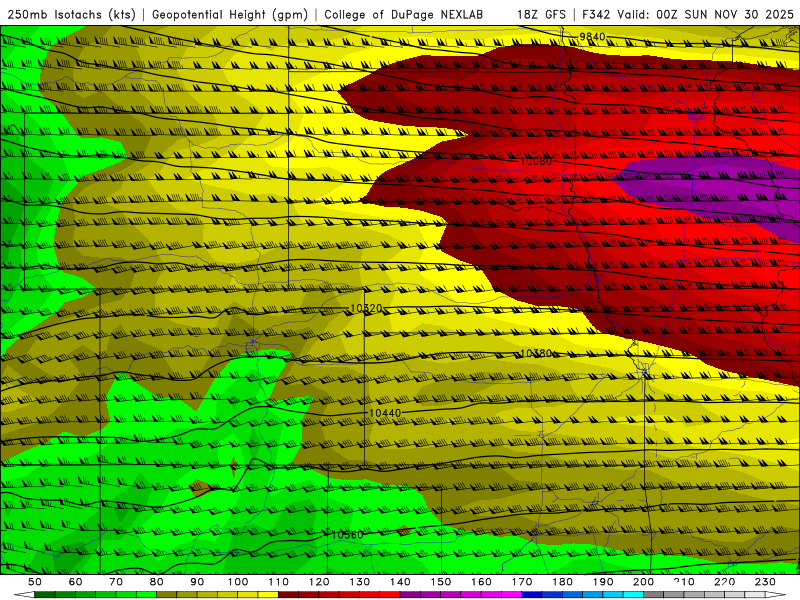Screen dimensions: 800x600
Task: Select the dark blue swatch starting at 170
Action: (x=532, y=595)
